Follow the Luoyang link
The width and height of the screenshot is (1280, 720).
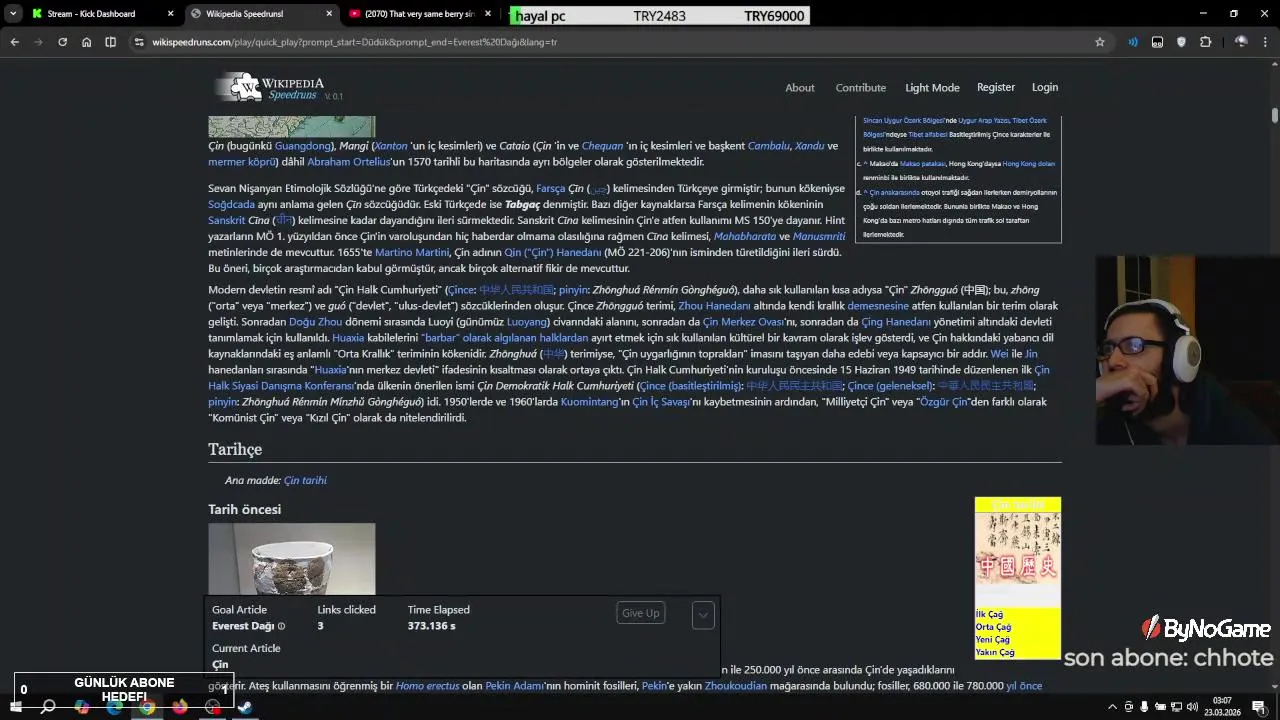[527, 322]
